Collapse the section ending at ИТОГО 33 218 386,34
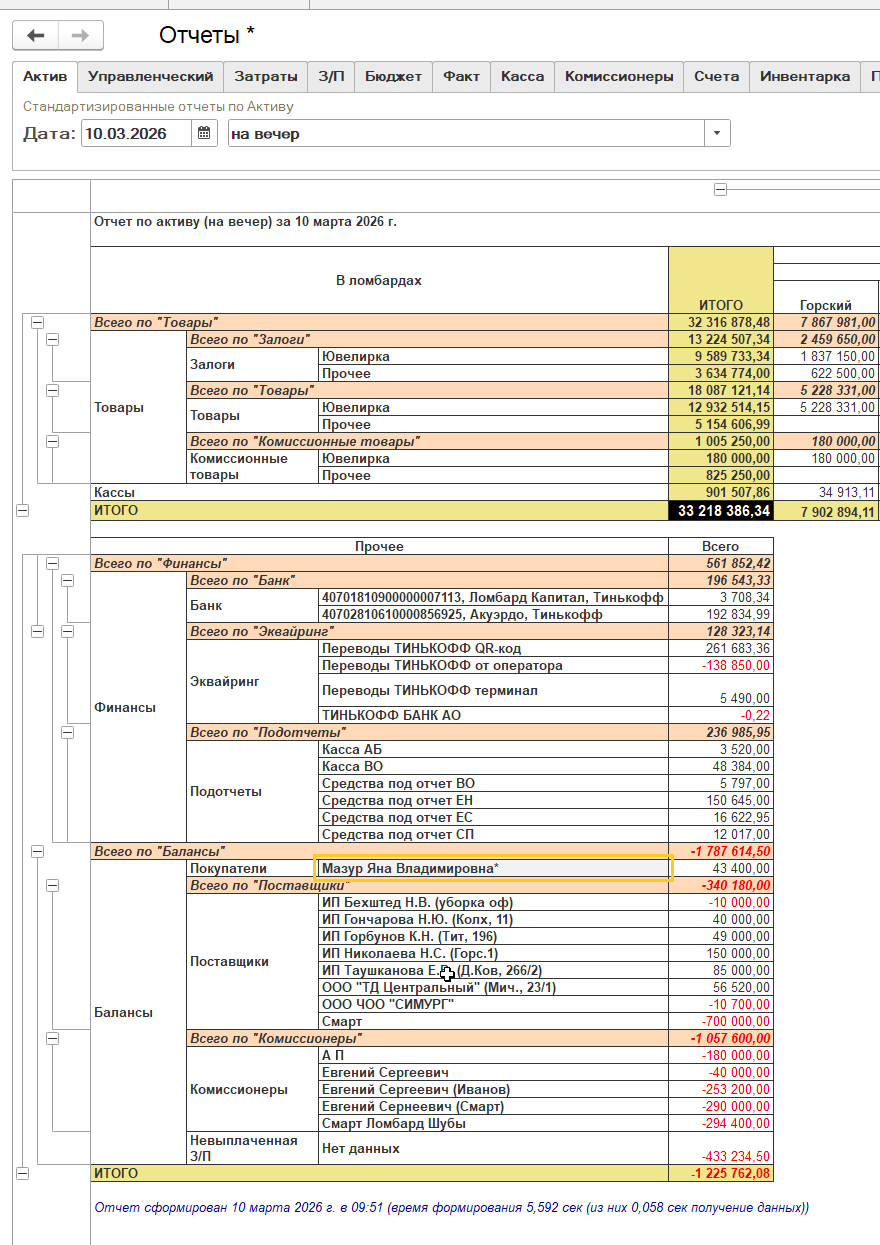The width and height of the screenshot is (880, 1245). [x=22, y=510]
